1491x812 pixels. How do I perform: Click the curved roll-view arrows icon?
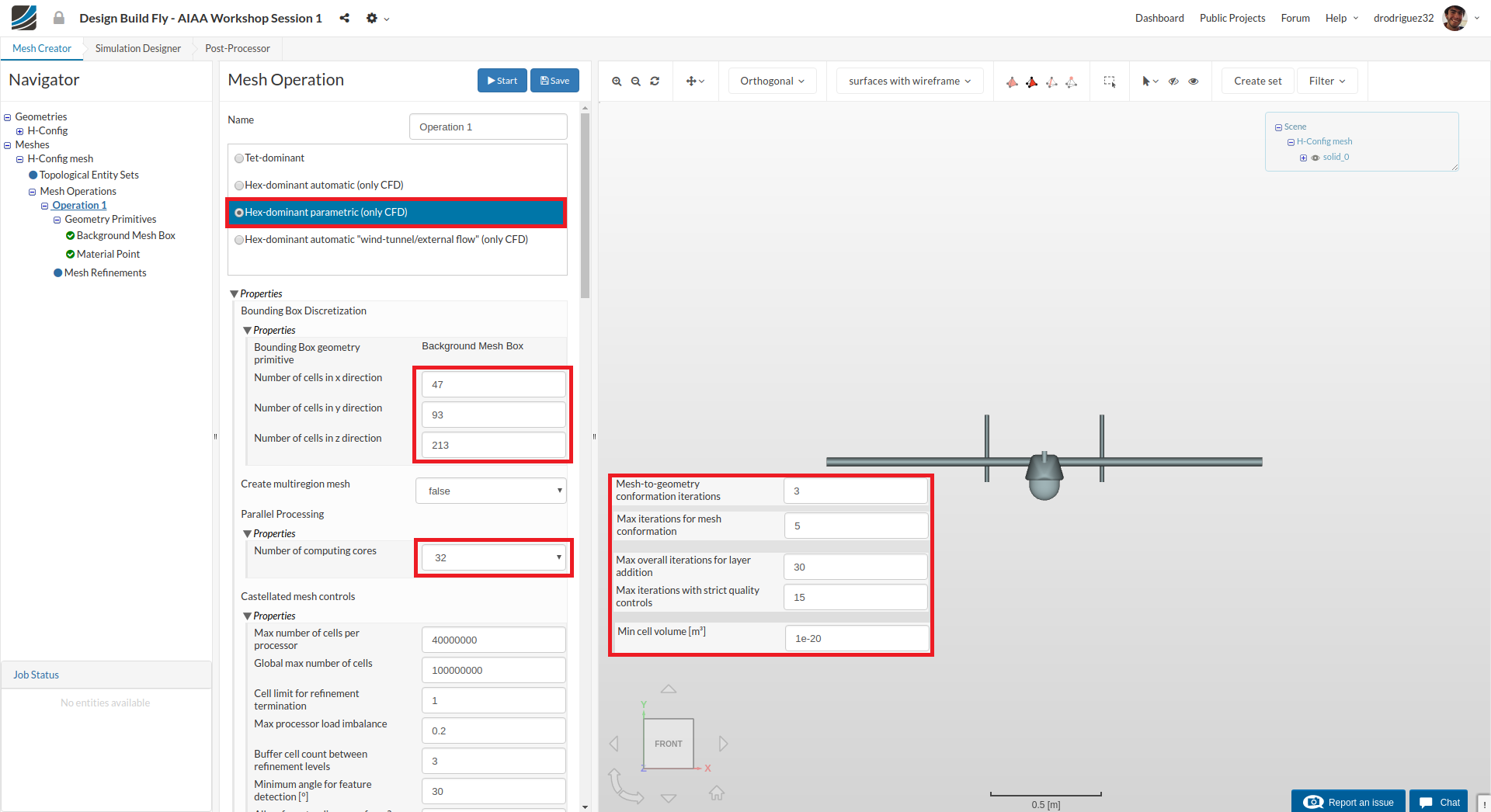(625, 786)
